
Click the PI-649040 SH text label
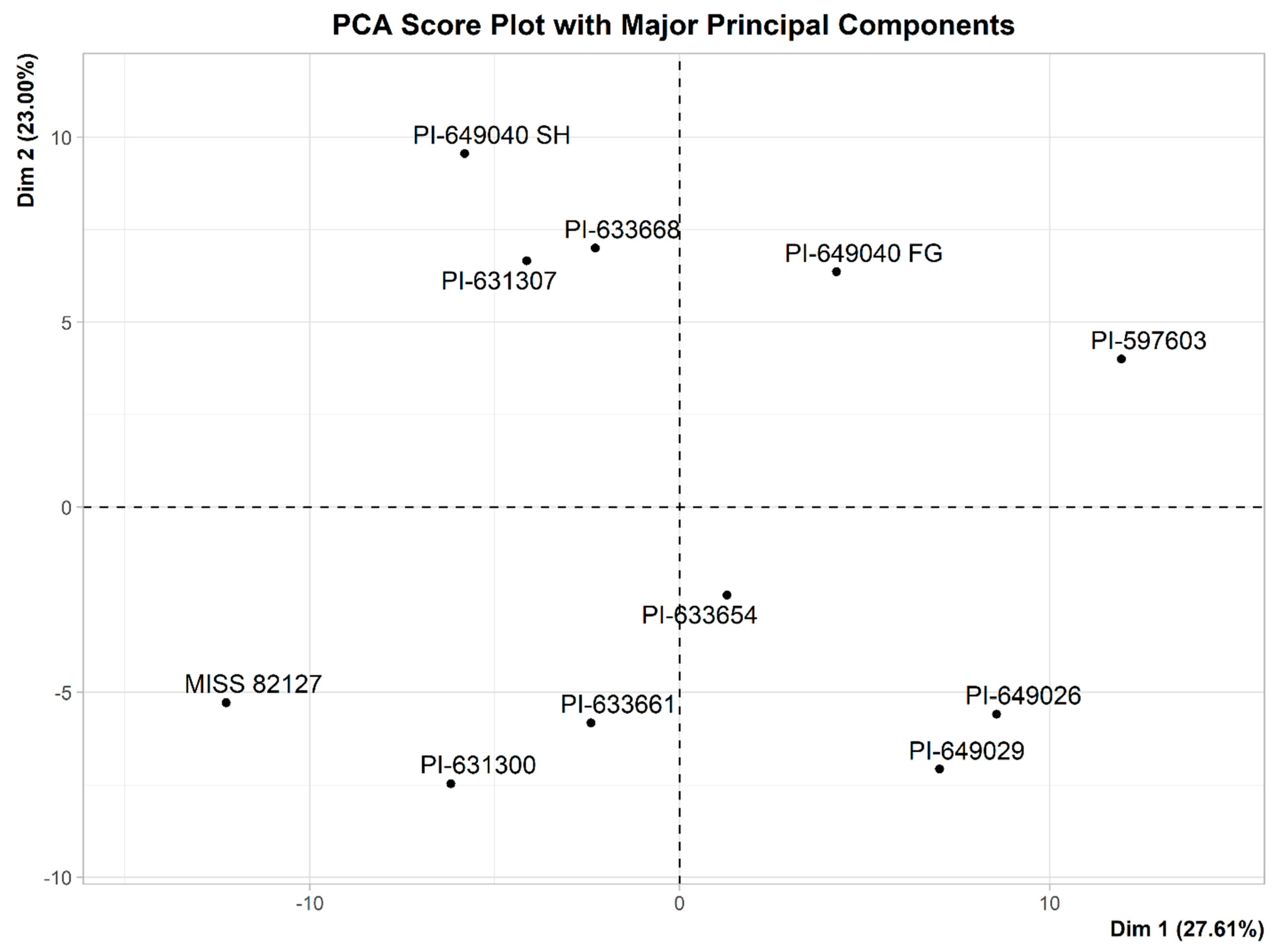pyautogui.click(x=492, y=135)
